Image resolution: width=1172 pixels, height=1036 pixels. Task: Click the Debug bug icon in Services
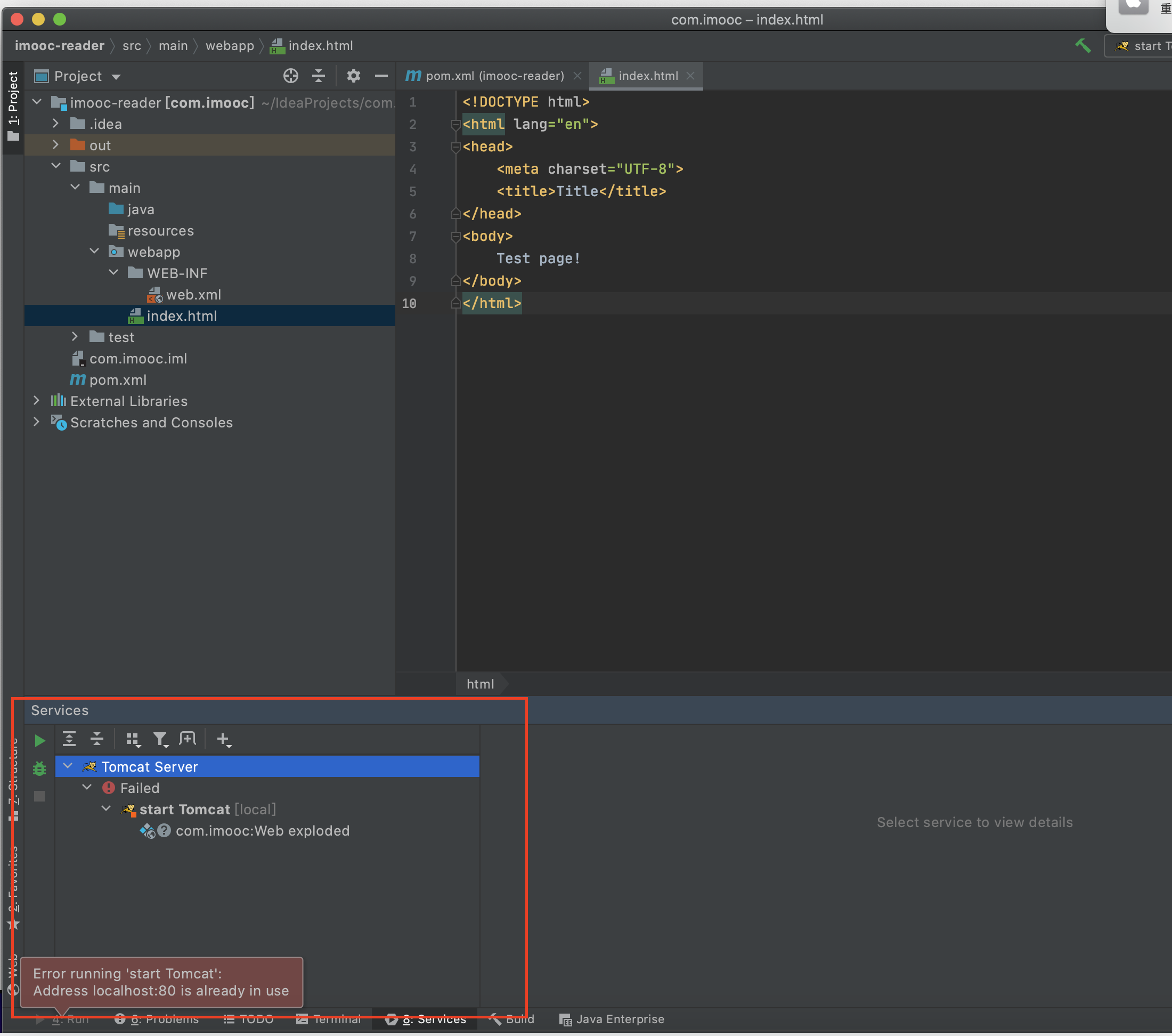[x=39, y=768]
